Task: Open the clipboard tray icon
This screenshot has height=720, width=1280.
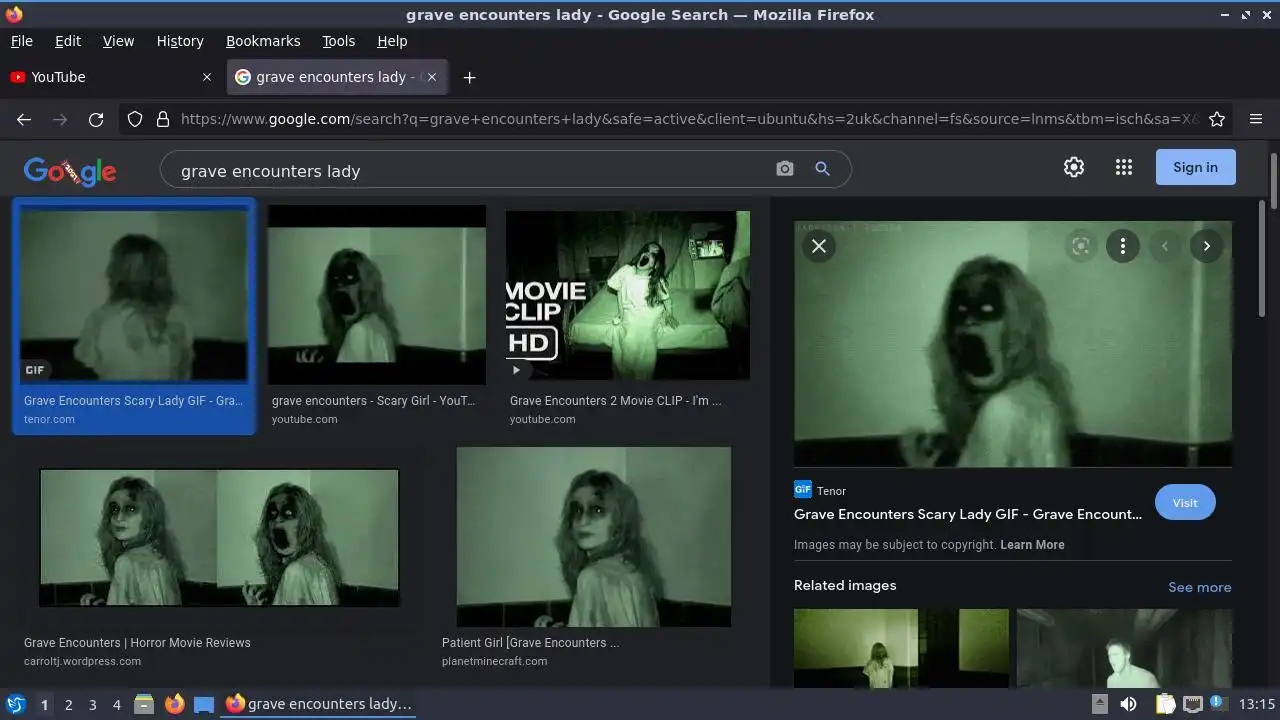Action: (1165, 704)
